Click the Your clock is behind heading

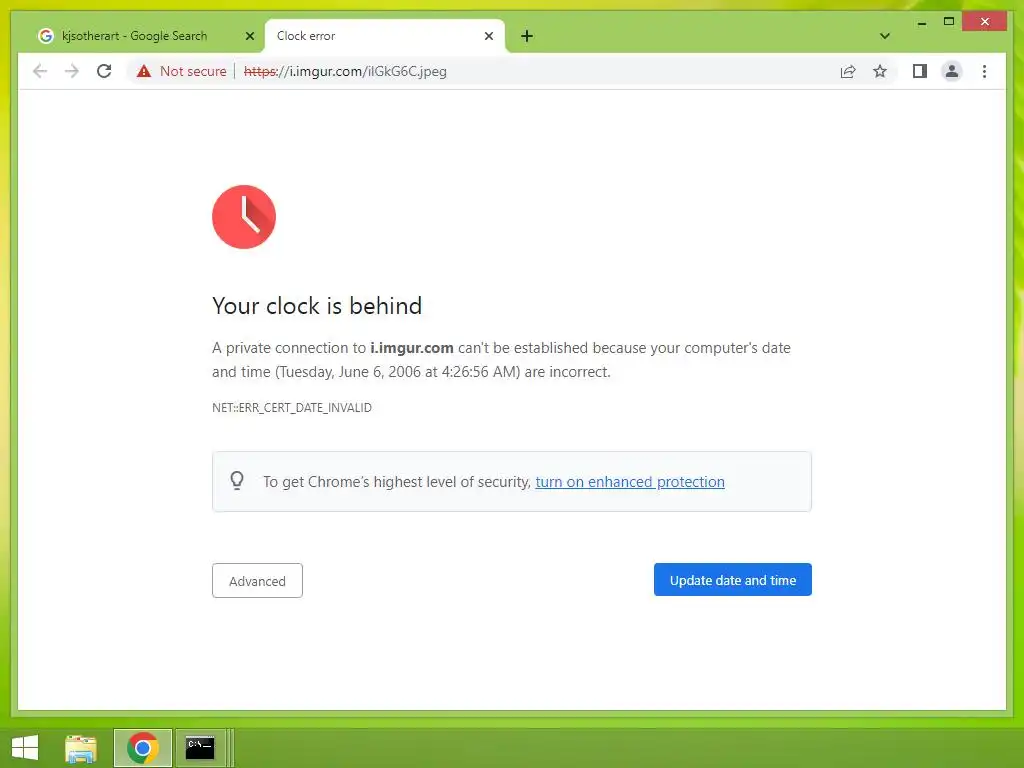317,306
